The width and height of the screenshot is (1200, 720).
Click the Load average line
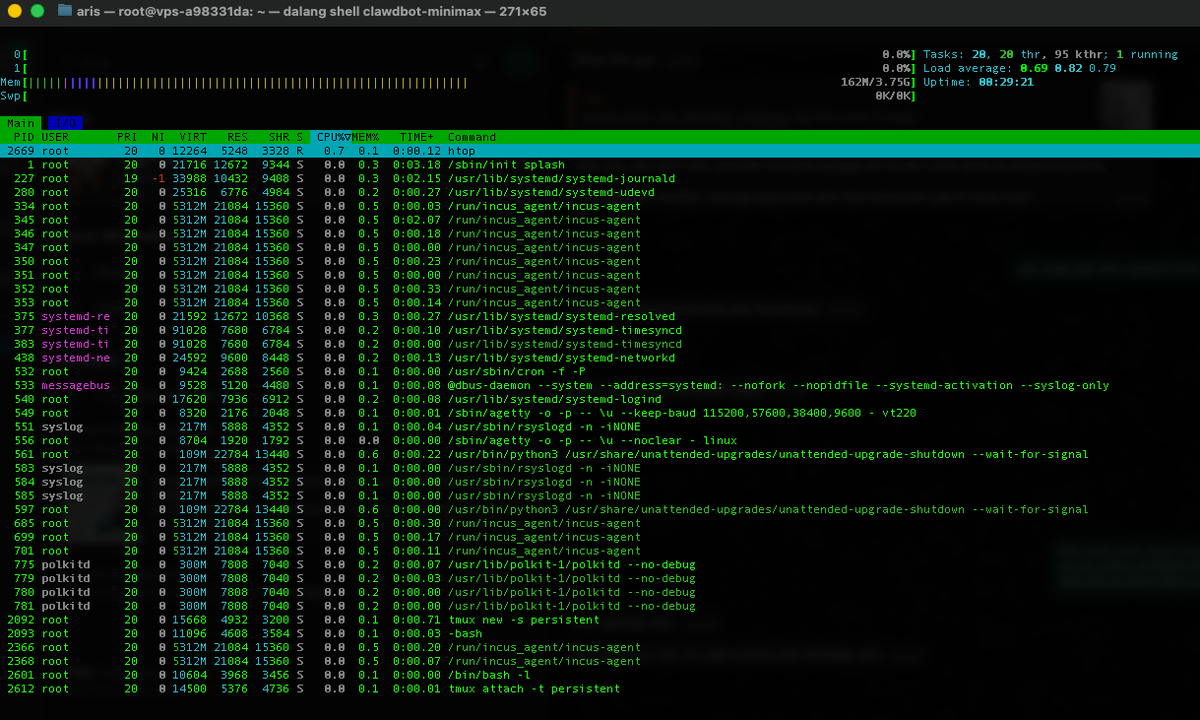[1020, 68]
